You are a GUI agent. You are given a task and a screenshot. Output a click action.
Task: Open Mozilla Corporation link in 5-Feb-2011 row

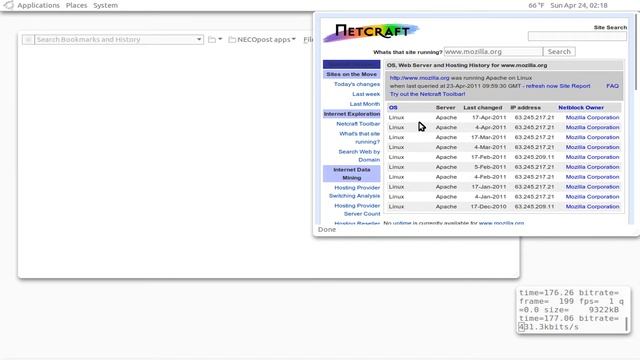pos(592,167)
